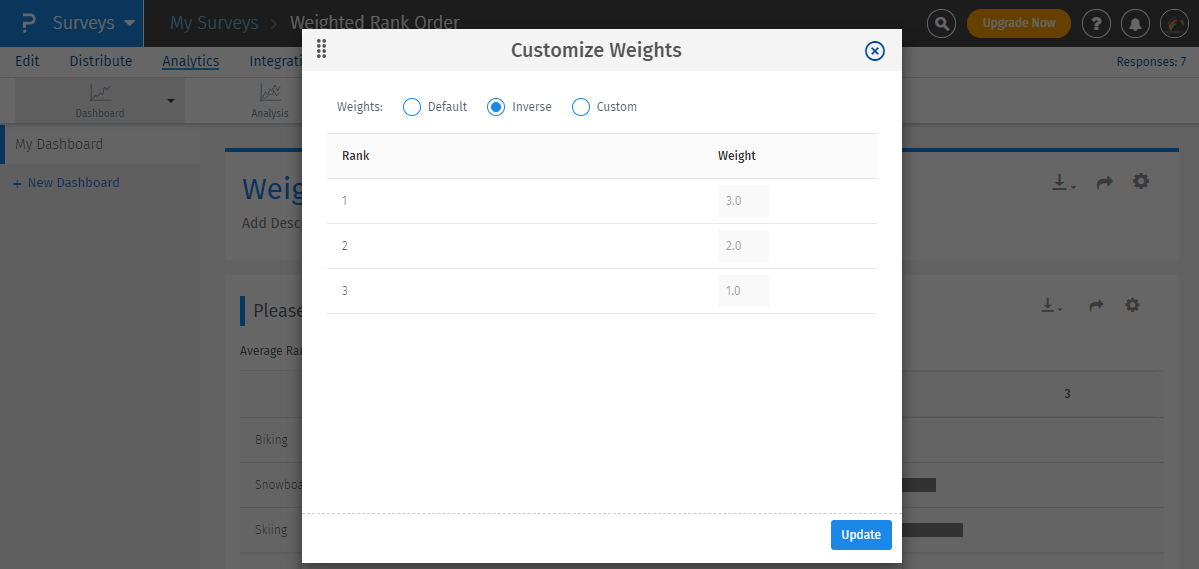Open the search icon in the header
The height and width of the screenshot is (569, 1199).
click(941, 24)
